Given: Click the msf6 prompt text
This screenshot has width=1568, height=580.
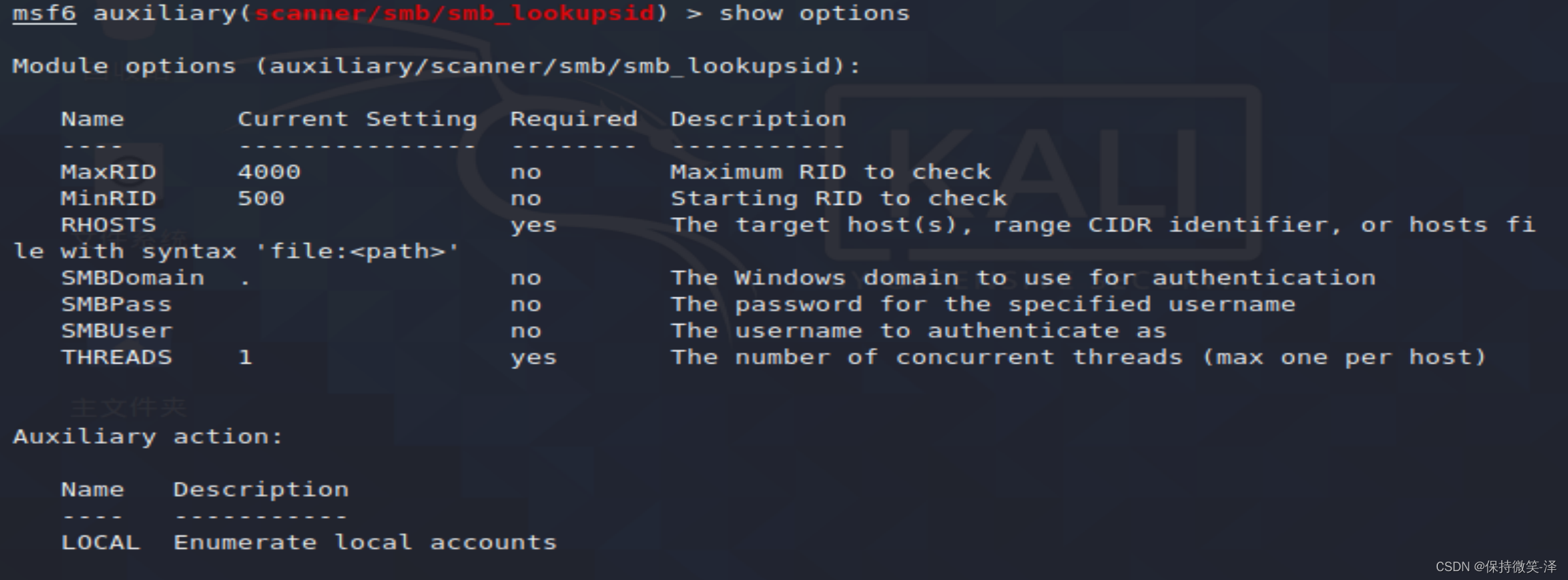Looking at the screenshot, I should [44, 14].
